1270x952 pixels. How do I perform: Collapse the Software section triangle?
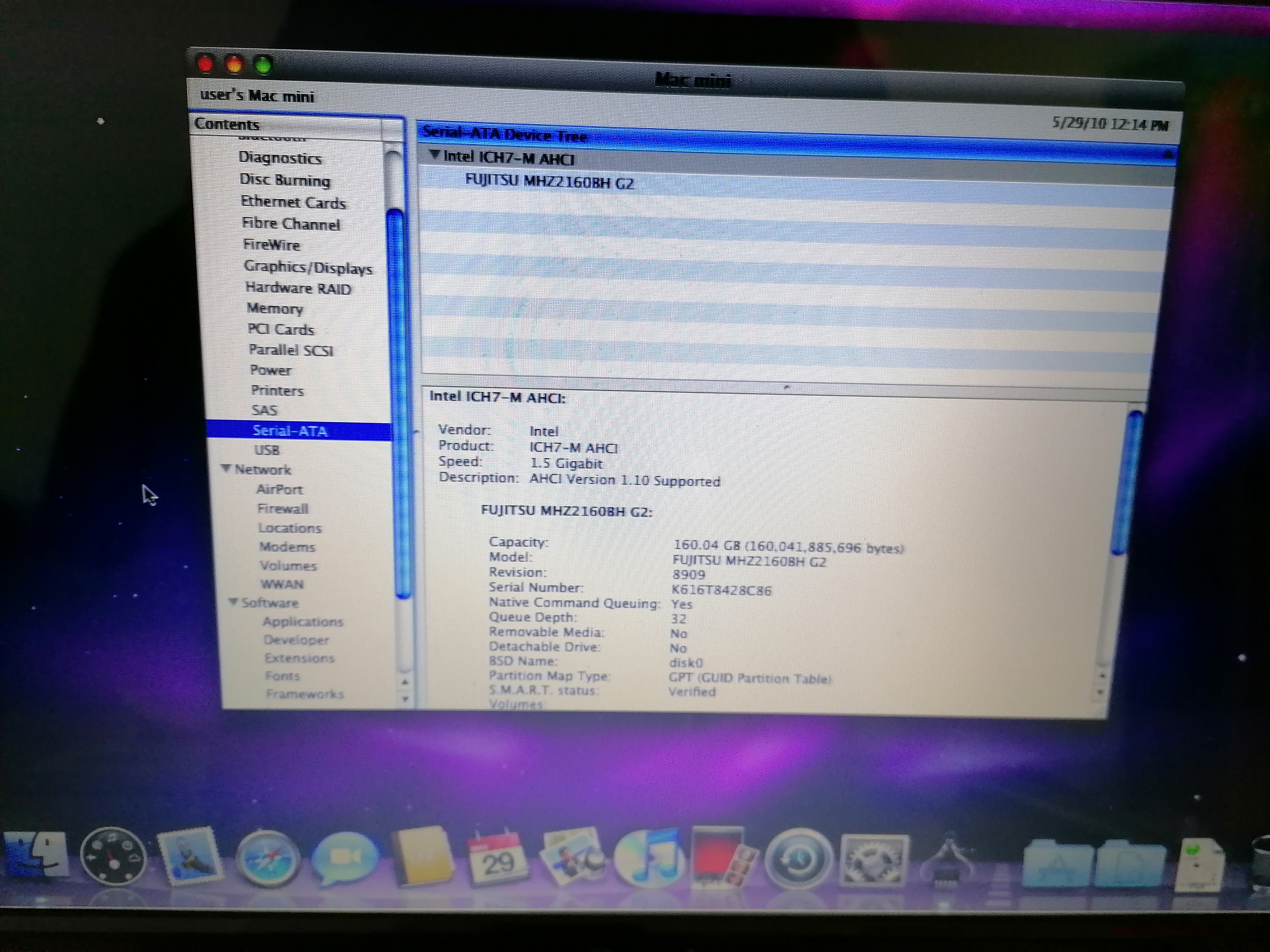pyautogui.click(x=233, y=601)
